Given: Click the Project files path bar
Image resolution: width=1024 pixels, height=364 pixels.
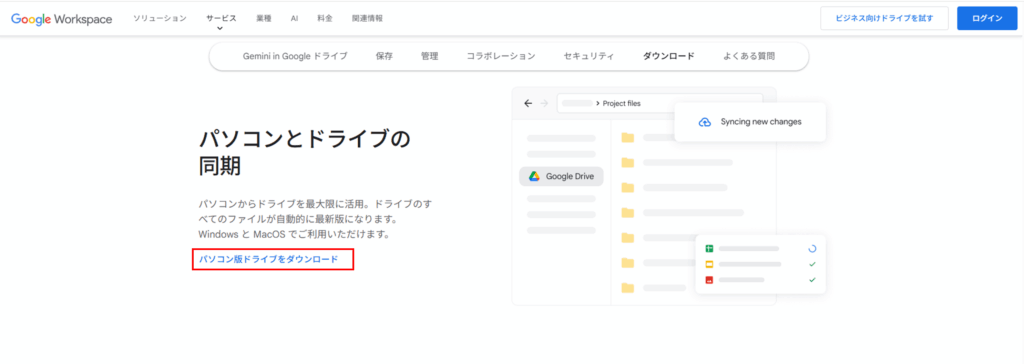Looking at the screenshot, I should click(660, 103).
